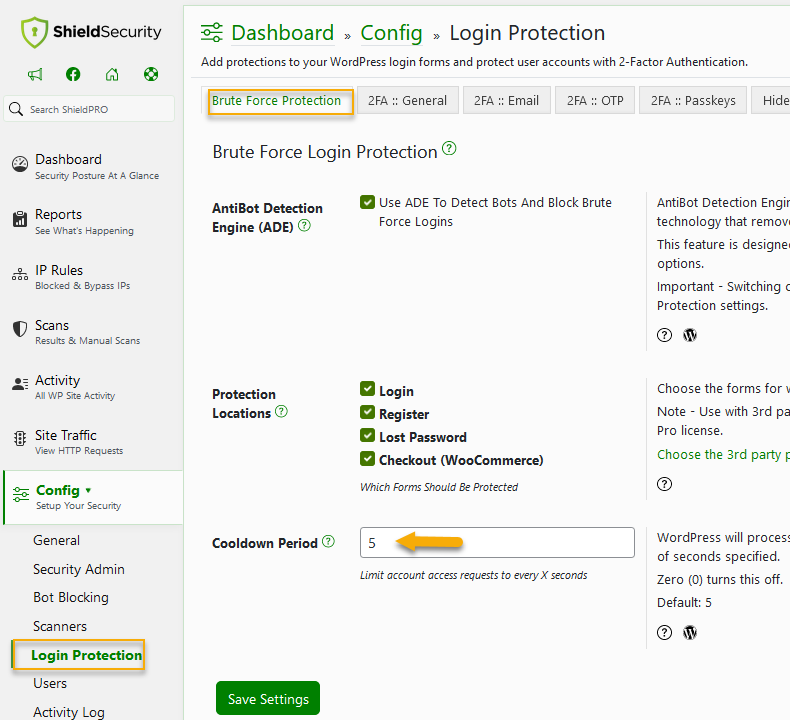Image resolution: width=790 pixels, height=720 pixels.
Task: Uncheck the Lost Password protection location
Action: point(367,435)
